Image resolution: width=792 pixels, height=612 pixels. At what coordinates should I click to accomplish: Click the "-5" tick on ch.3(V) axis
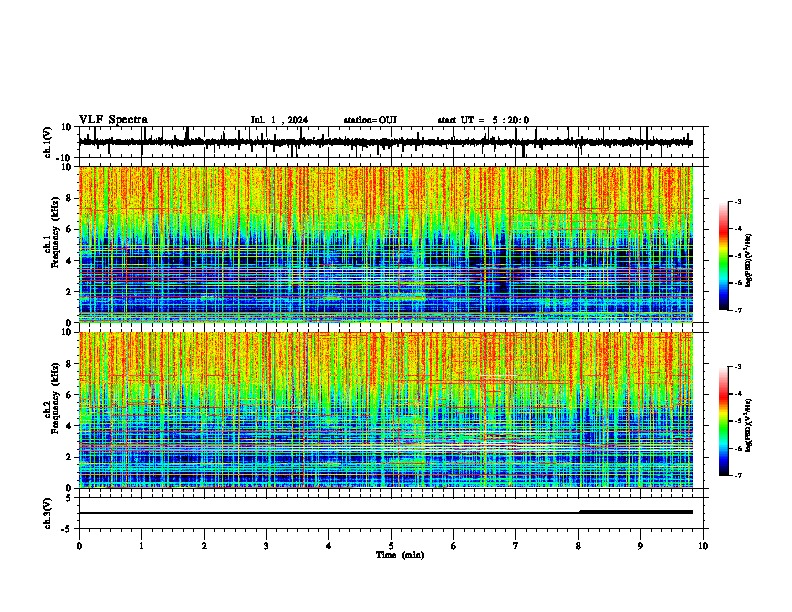(67, 529)
